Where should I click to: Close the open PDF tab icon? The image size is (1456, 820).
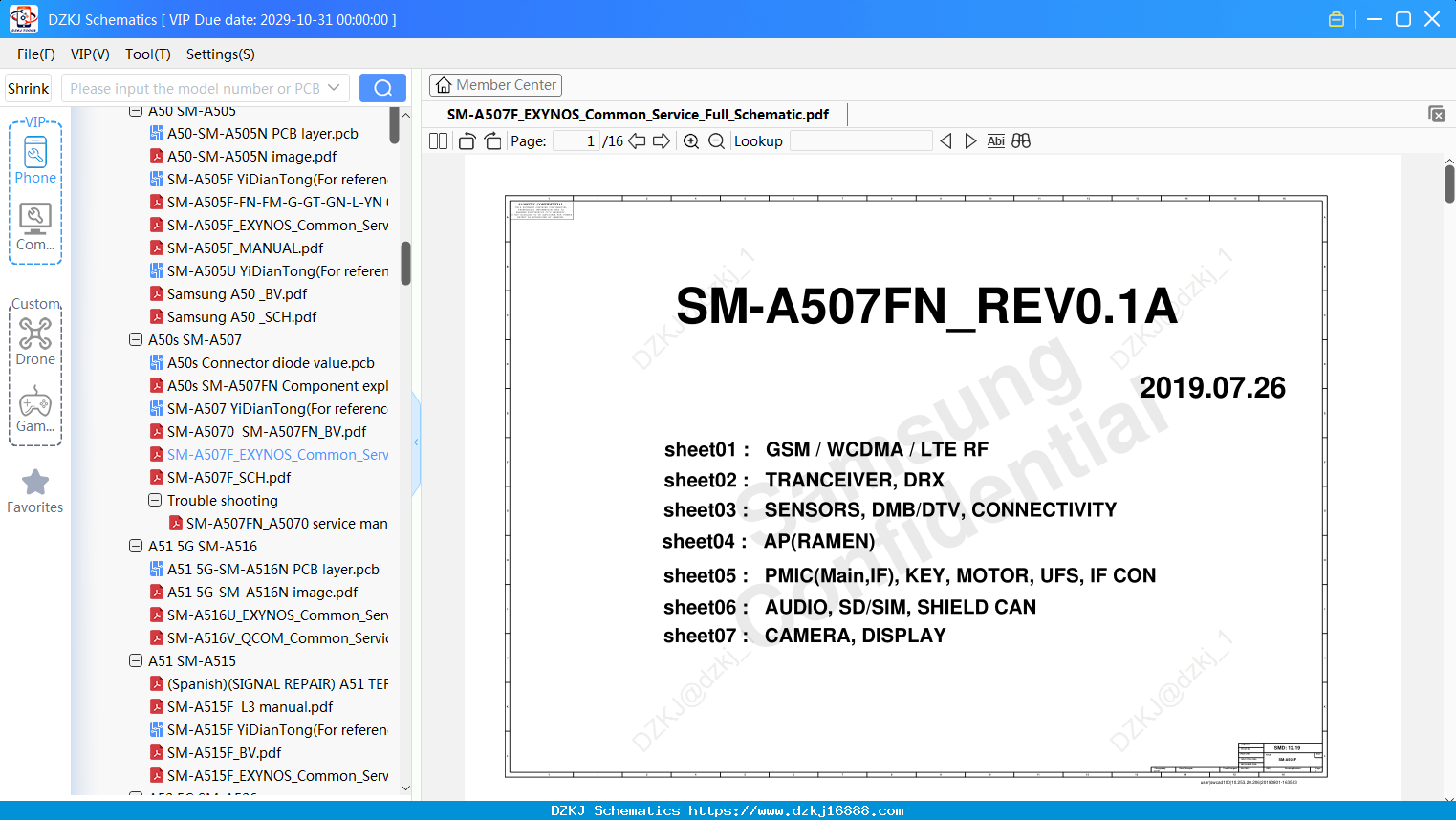[1437, 114]
